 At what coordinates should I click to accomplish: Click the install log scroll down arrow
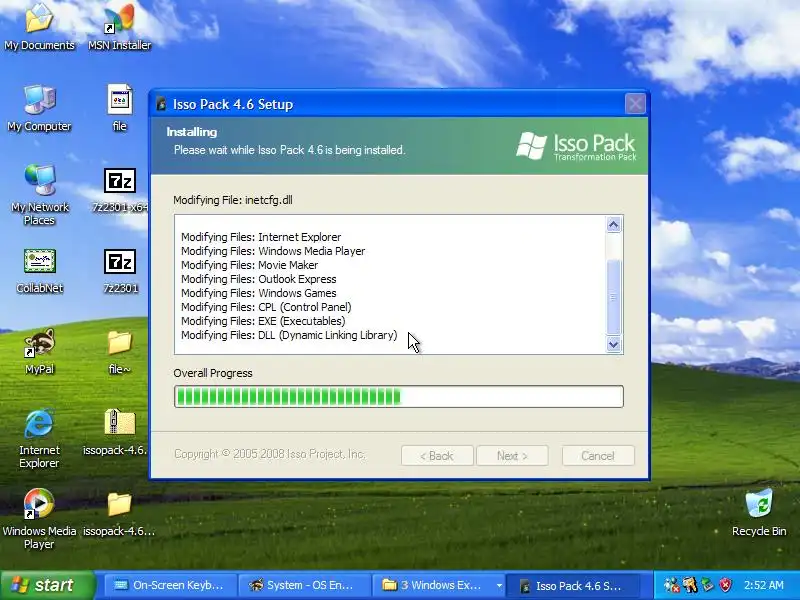[614, 344]
